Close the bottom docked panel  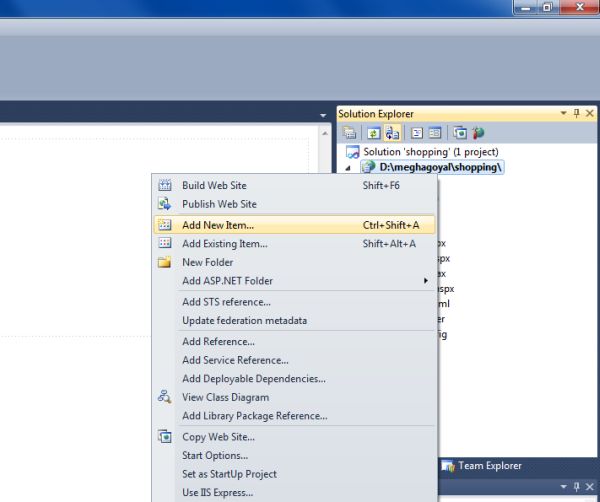pos(590,487)
